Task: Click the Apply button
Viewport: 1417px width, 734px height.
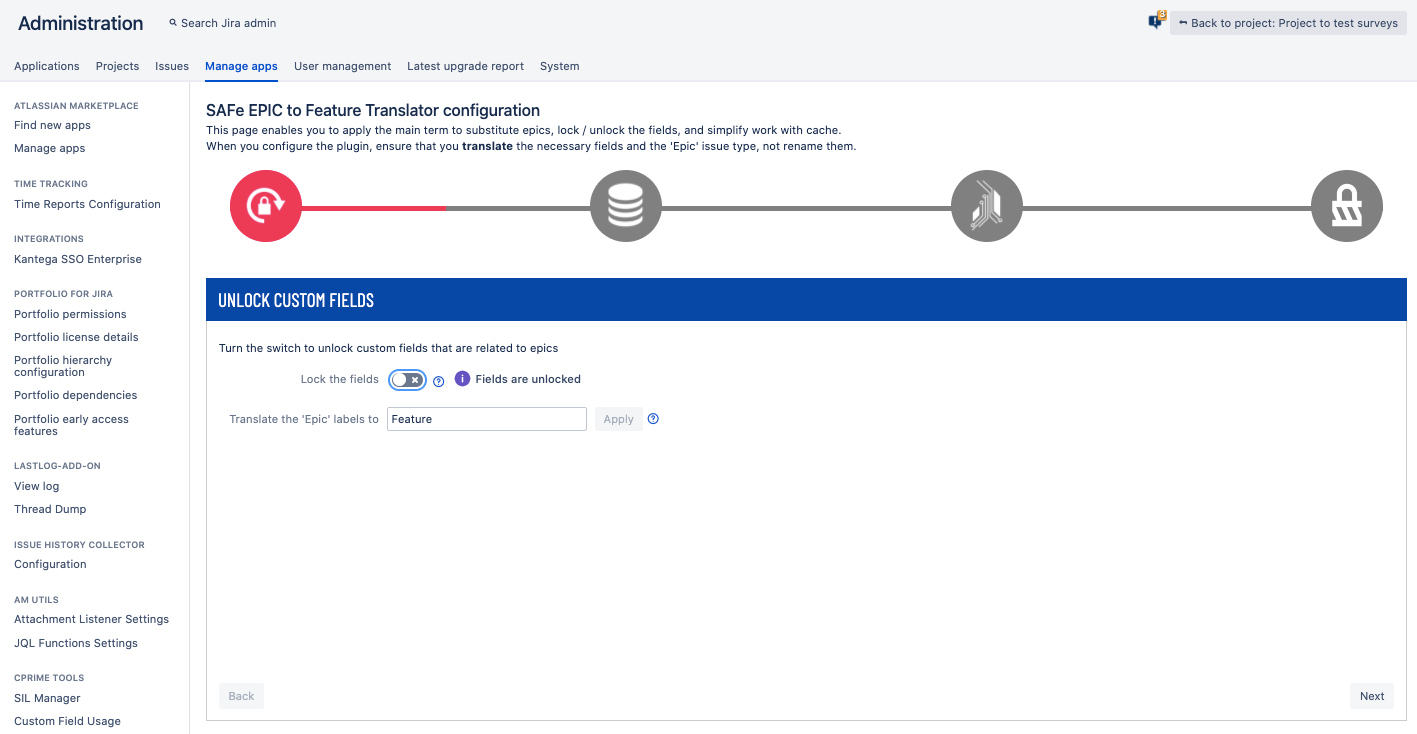Action: point(618,419)
